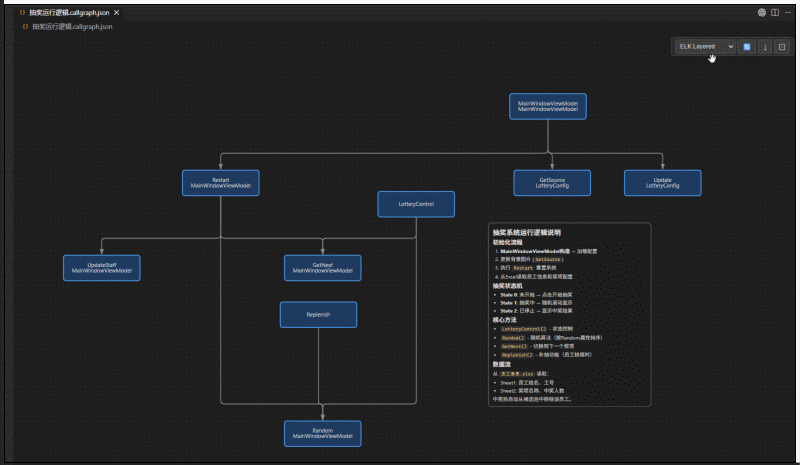Click the split editor icon

tap(775, 12)
